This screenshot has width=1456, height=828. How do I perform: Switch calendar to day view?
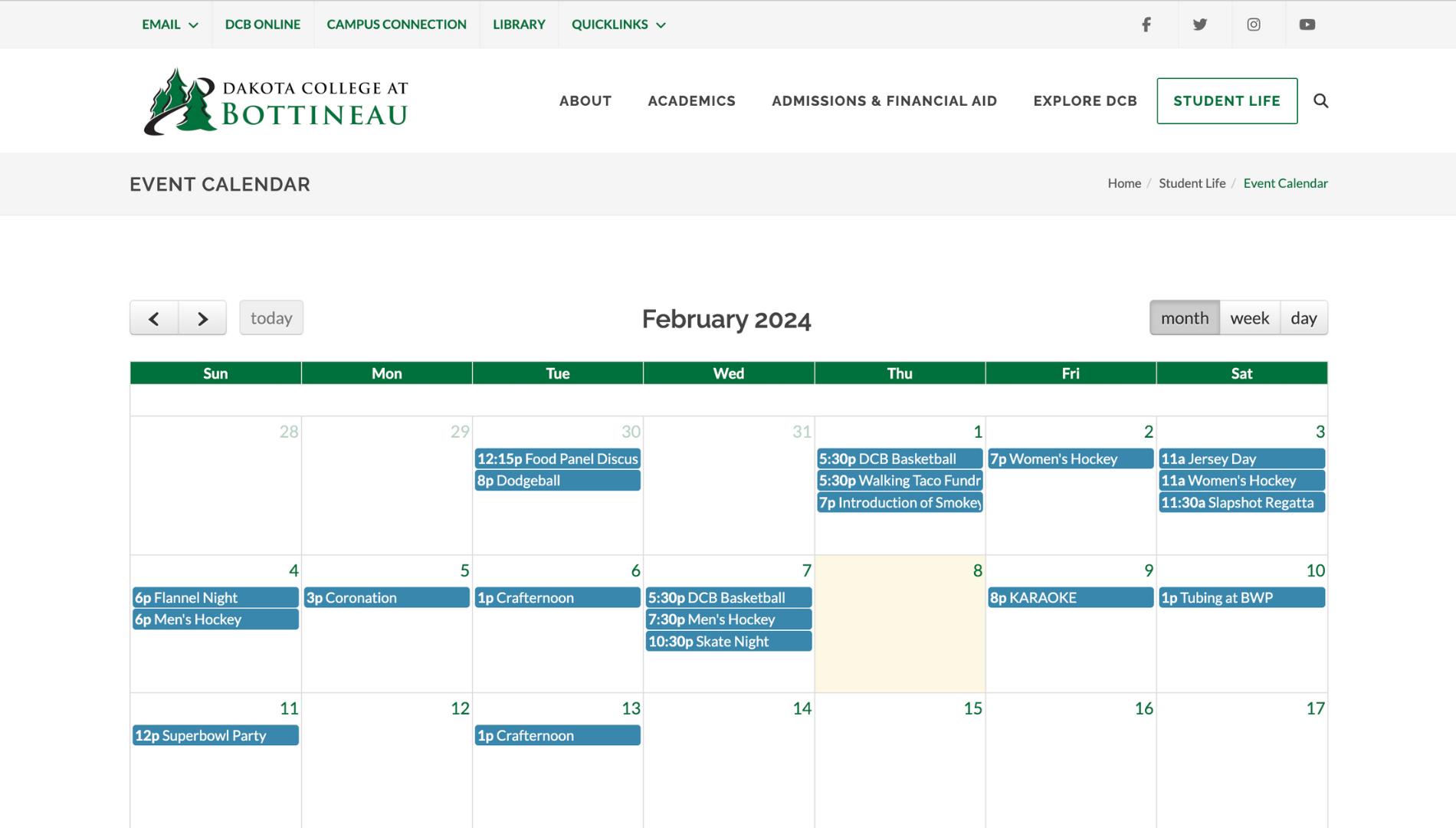(x=1303, y=318)
